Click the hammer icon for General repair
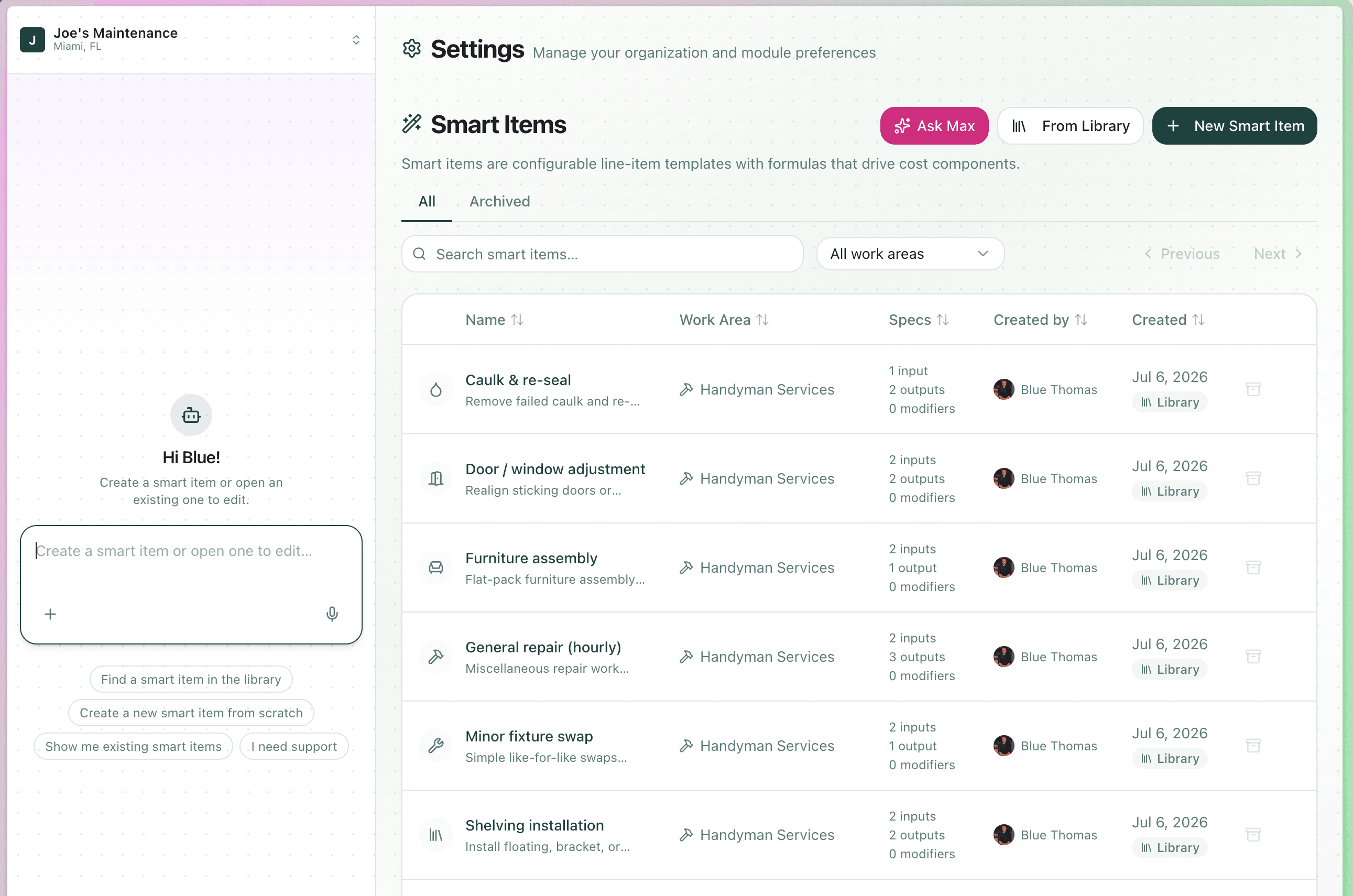Image resolution: width=1353 pixels, height=896 pixels. [436, 657]
